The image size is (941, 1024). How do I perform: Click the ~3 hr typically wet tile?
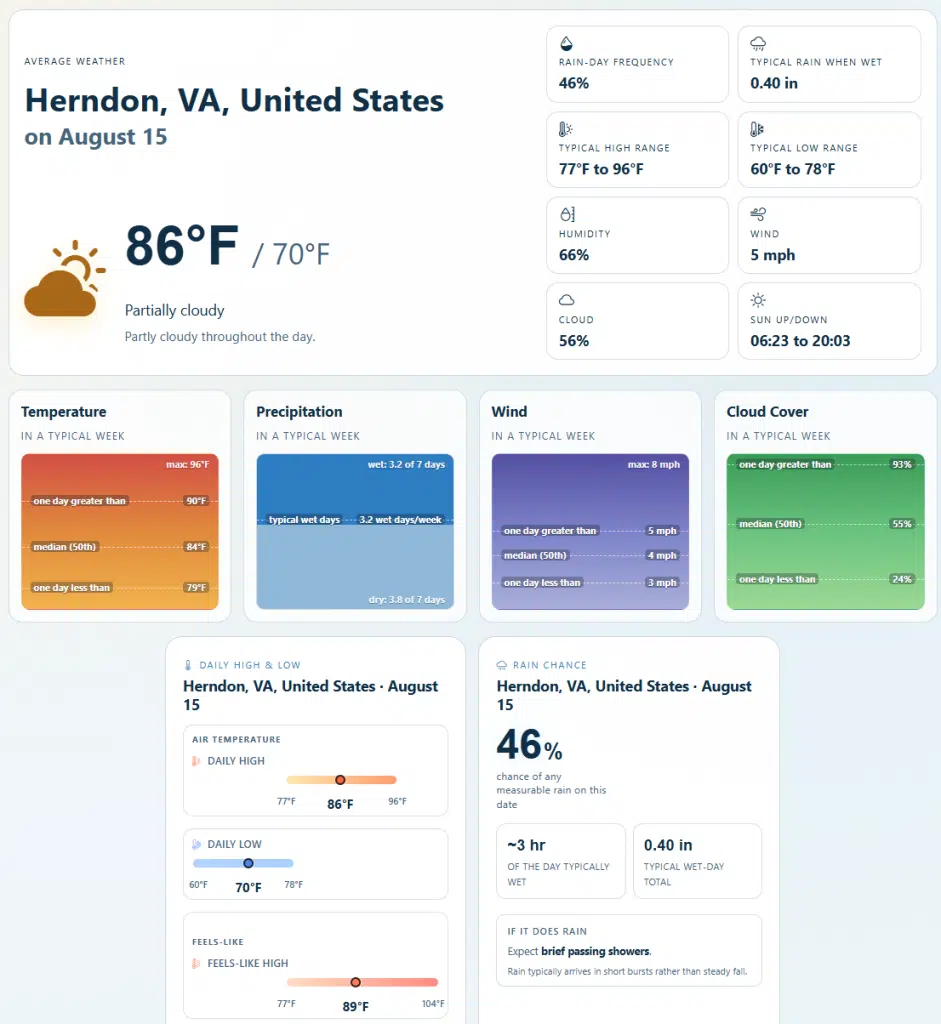pyautogui.click(x=560, y=861)
